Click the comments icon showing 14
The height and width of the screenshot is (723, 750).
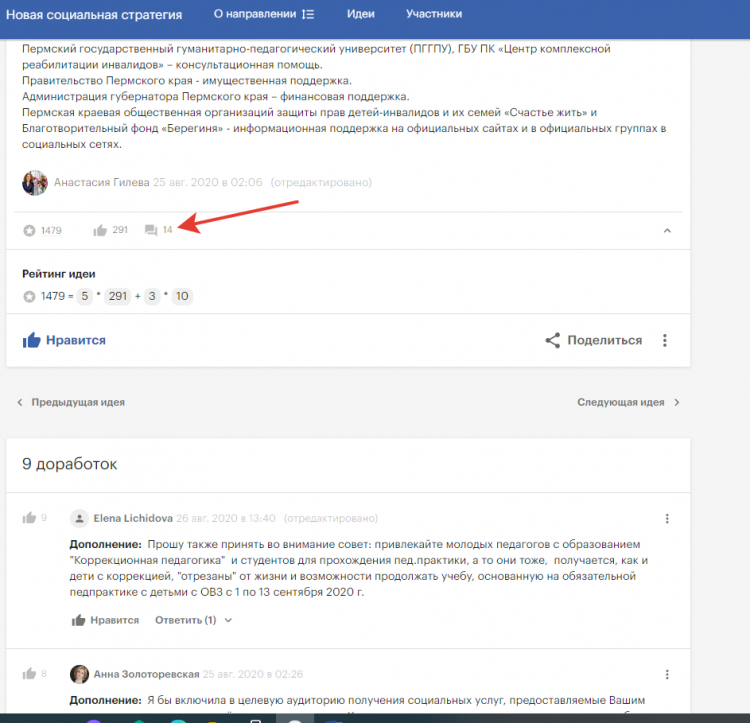pyautogui.click(x=151, y=231)
